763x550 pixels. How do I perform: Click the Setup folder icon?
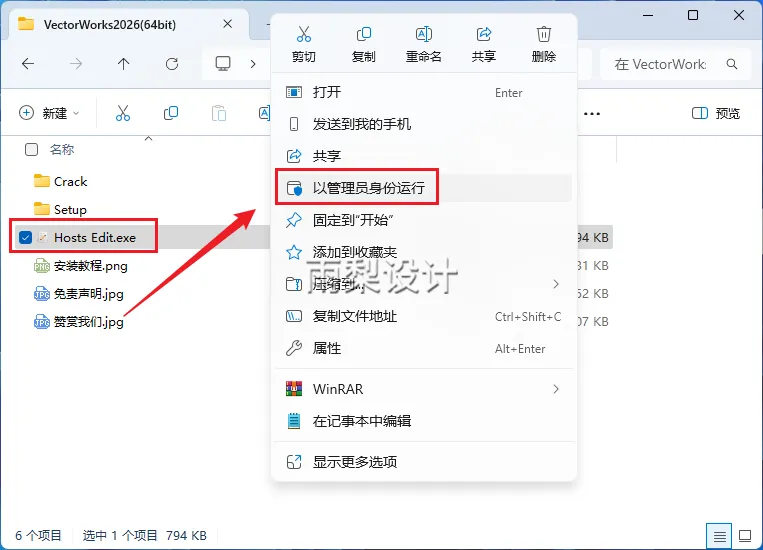click(x=42, y=209)
